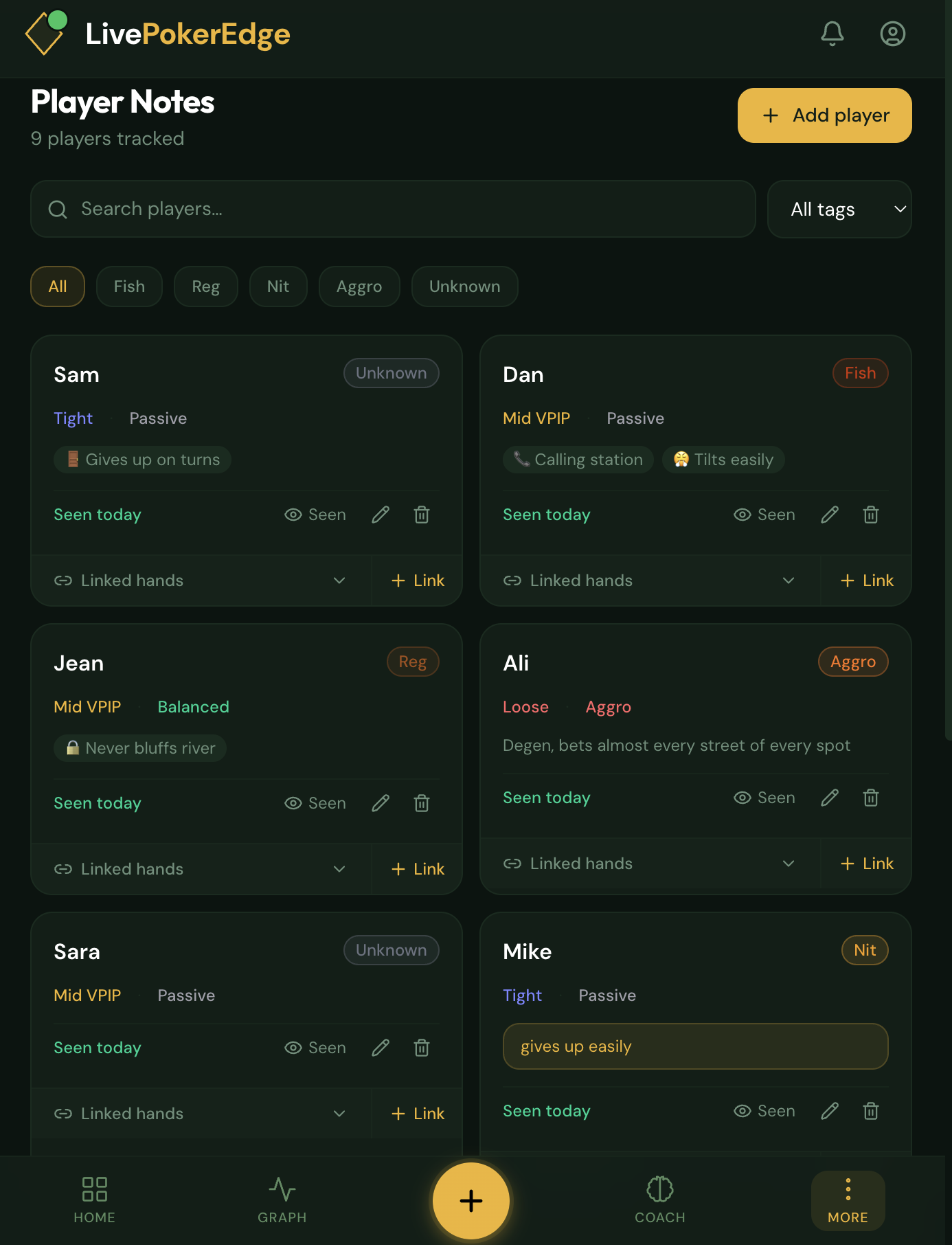The width and height of the screenshot is (952, 1249).
Task: Select the All filter chip
Action: 58,286
